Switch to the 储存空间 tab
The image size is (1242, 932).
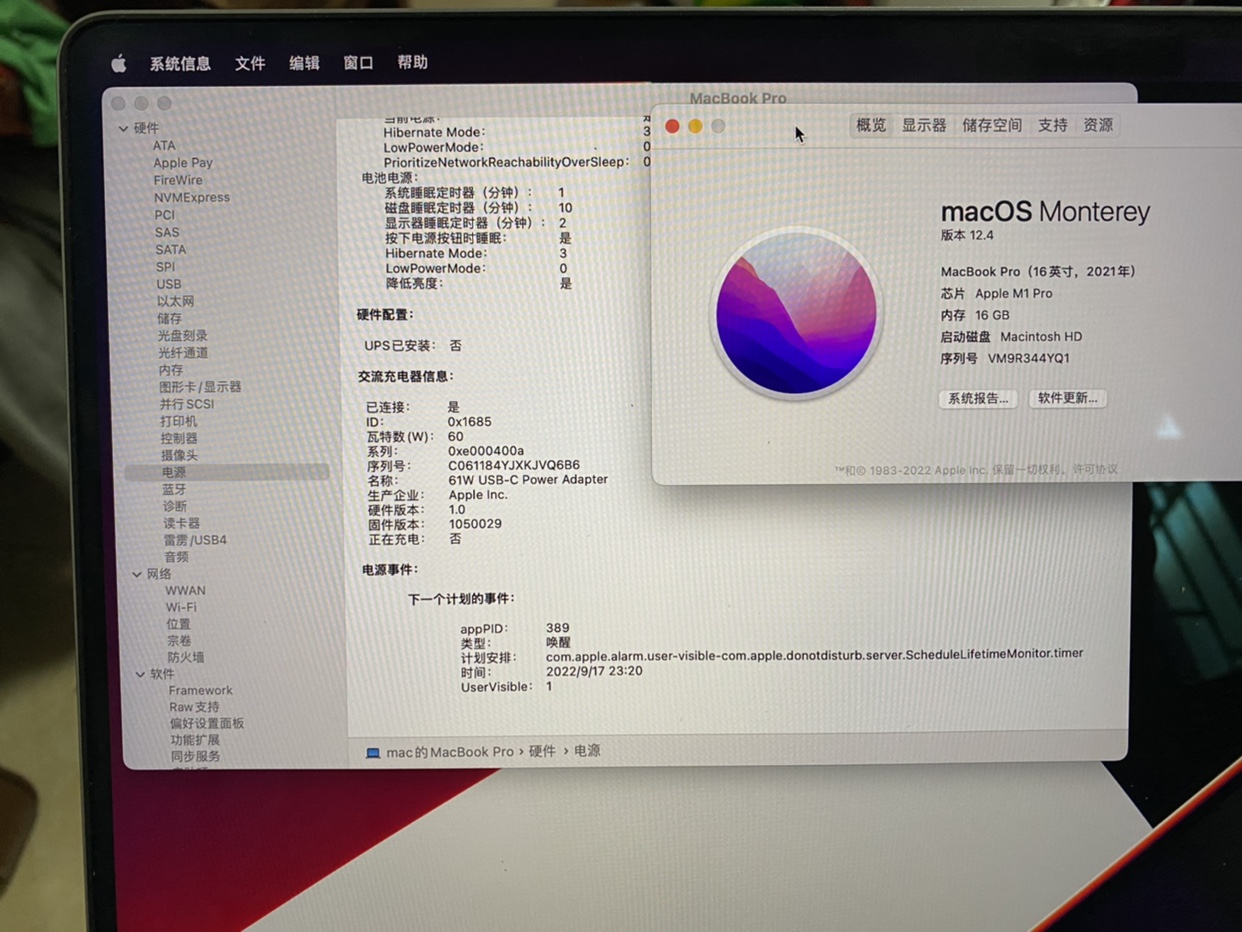pos(992,125)
